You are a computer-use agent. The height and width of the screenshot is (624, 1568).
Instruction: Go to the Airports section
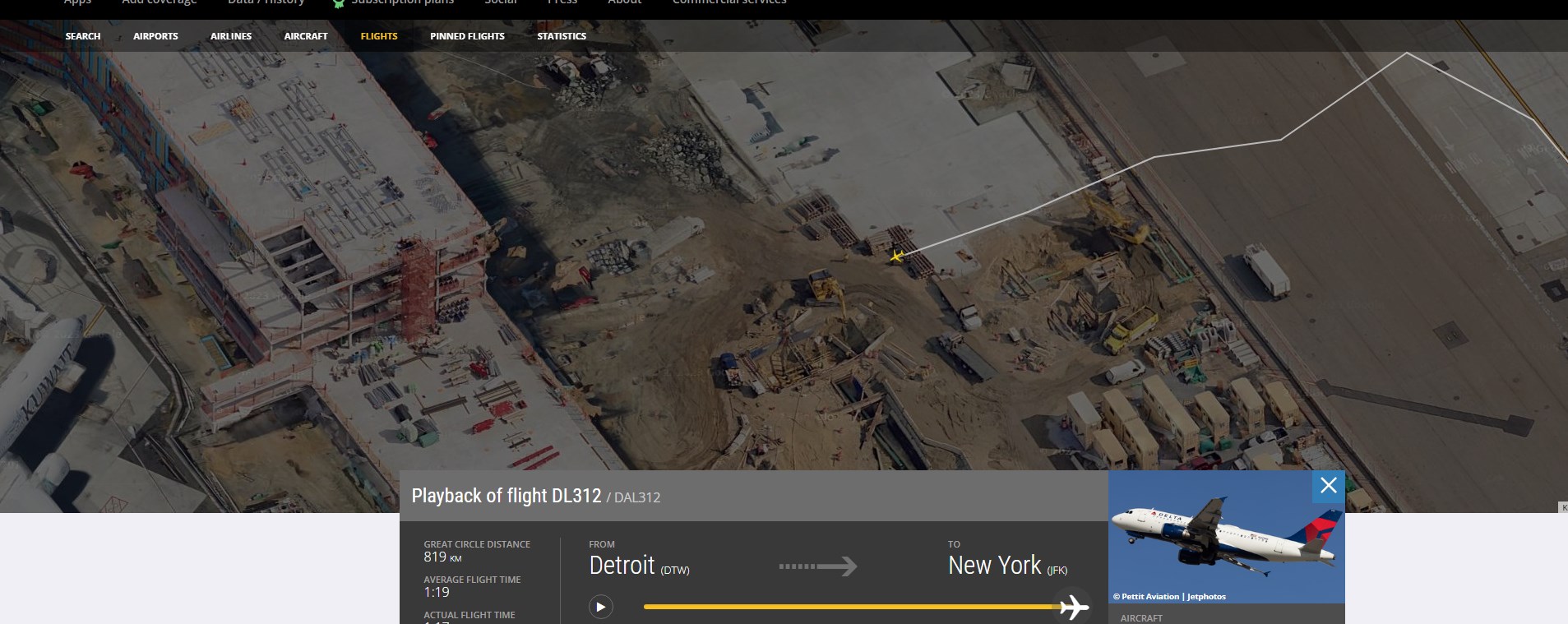tap(155, 36)
